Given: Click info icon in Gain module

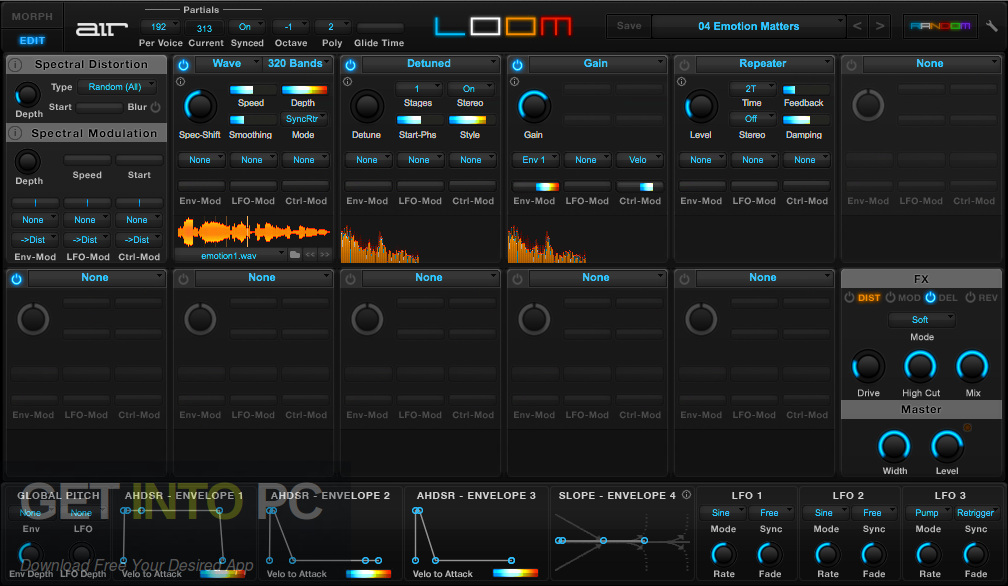Looking at the screenshot, I should (514, 82).
